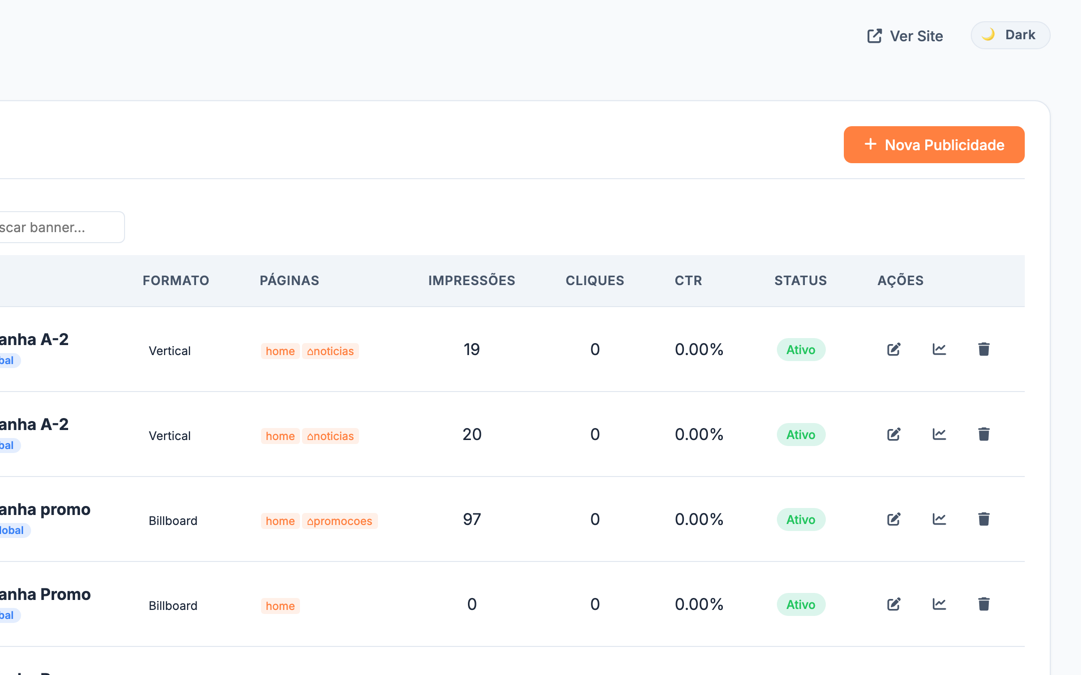This screenshot has height=675, width=1081.
Task: Click Ativo status in the 97 impressions row
Action: 800,519
